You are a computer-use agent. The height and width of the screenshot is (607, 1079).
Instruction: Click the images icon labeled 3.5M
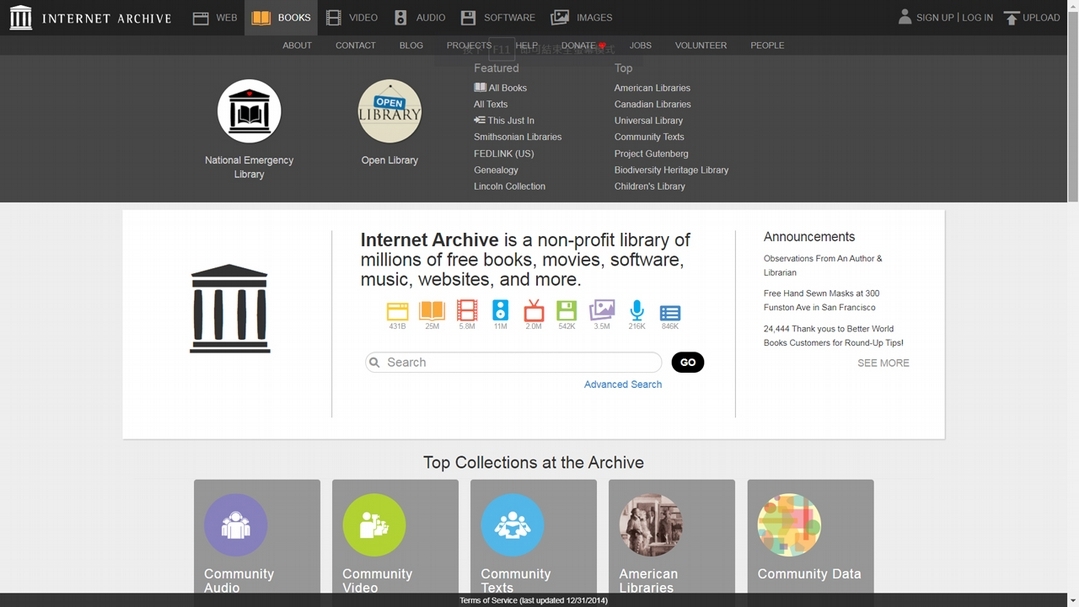pyautogui.click(x=601, y=310)
